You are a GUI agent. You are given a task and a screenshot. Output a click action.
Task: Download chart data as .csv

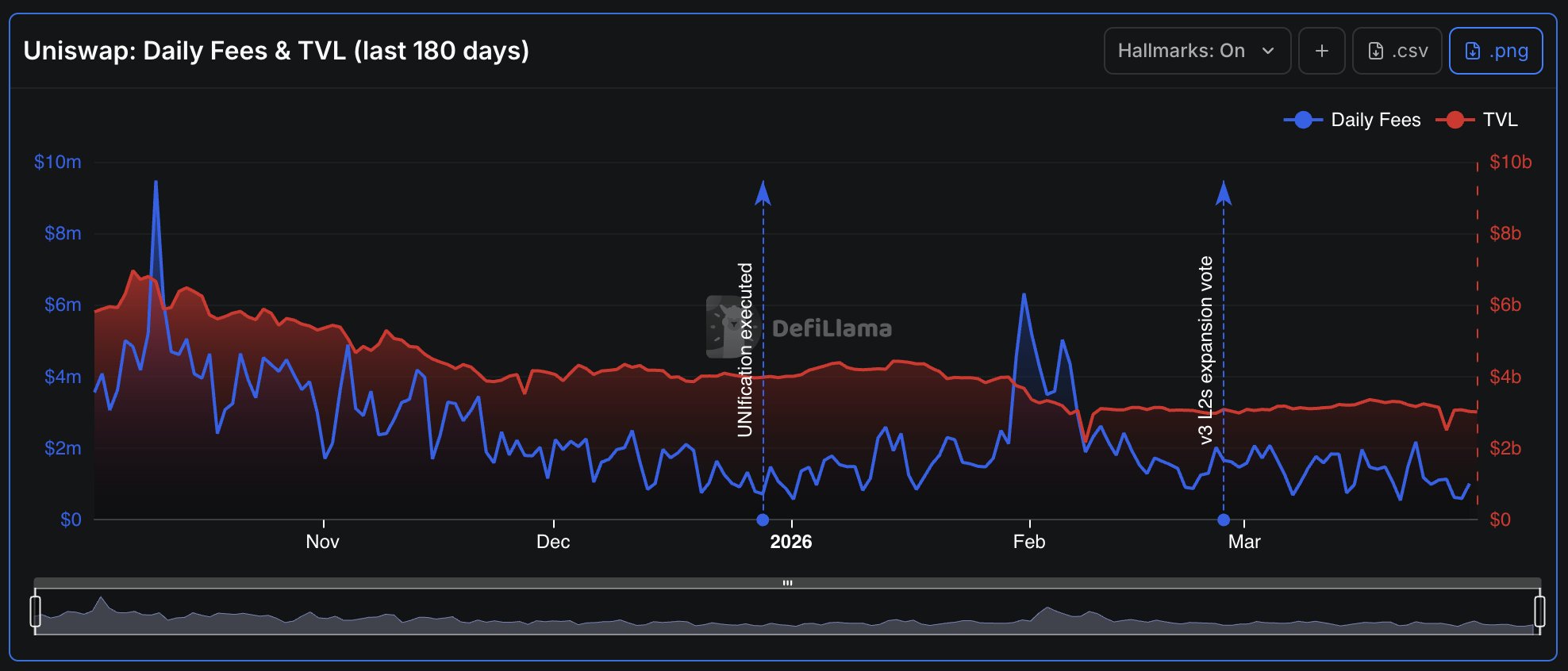[1397, 51]
